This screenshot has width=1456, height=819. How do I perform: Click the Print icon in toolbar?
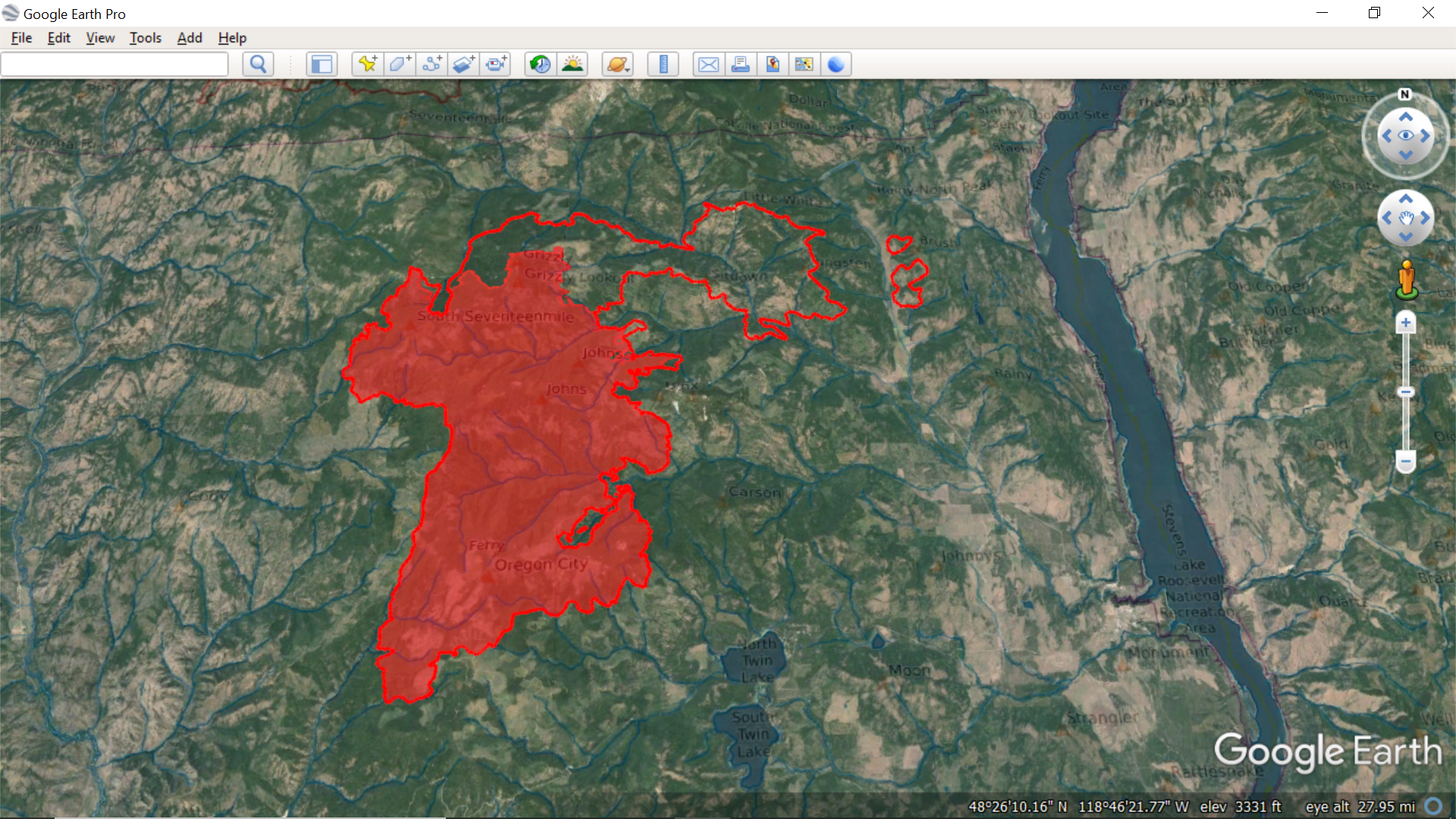pyautogui.click(x=740, y=64)
